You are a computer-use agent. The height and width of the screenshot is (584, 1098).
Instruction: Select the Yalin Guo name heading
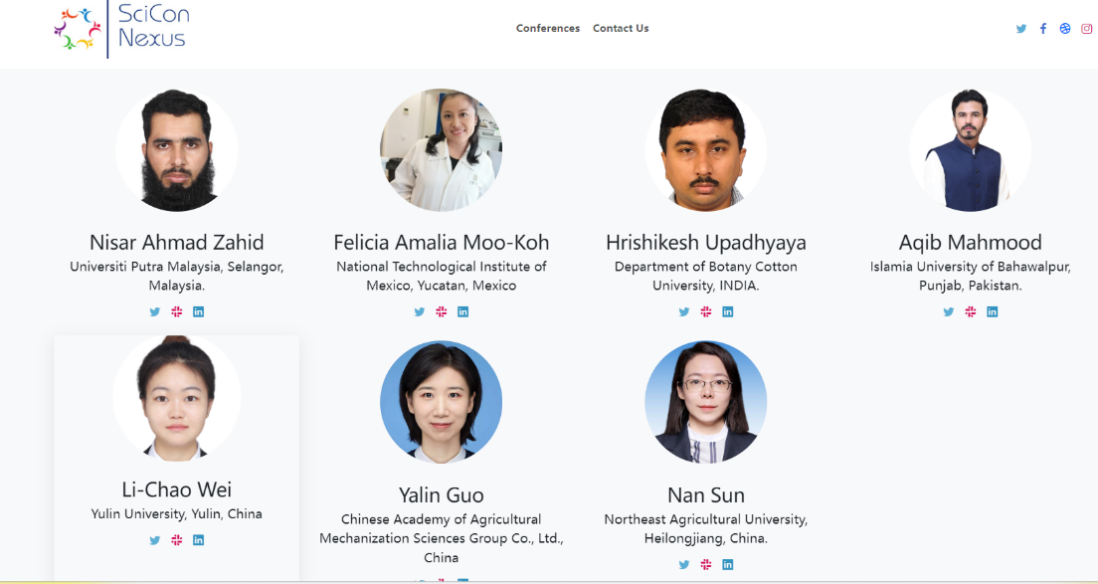point(441,495)
